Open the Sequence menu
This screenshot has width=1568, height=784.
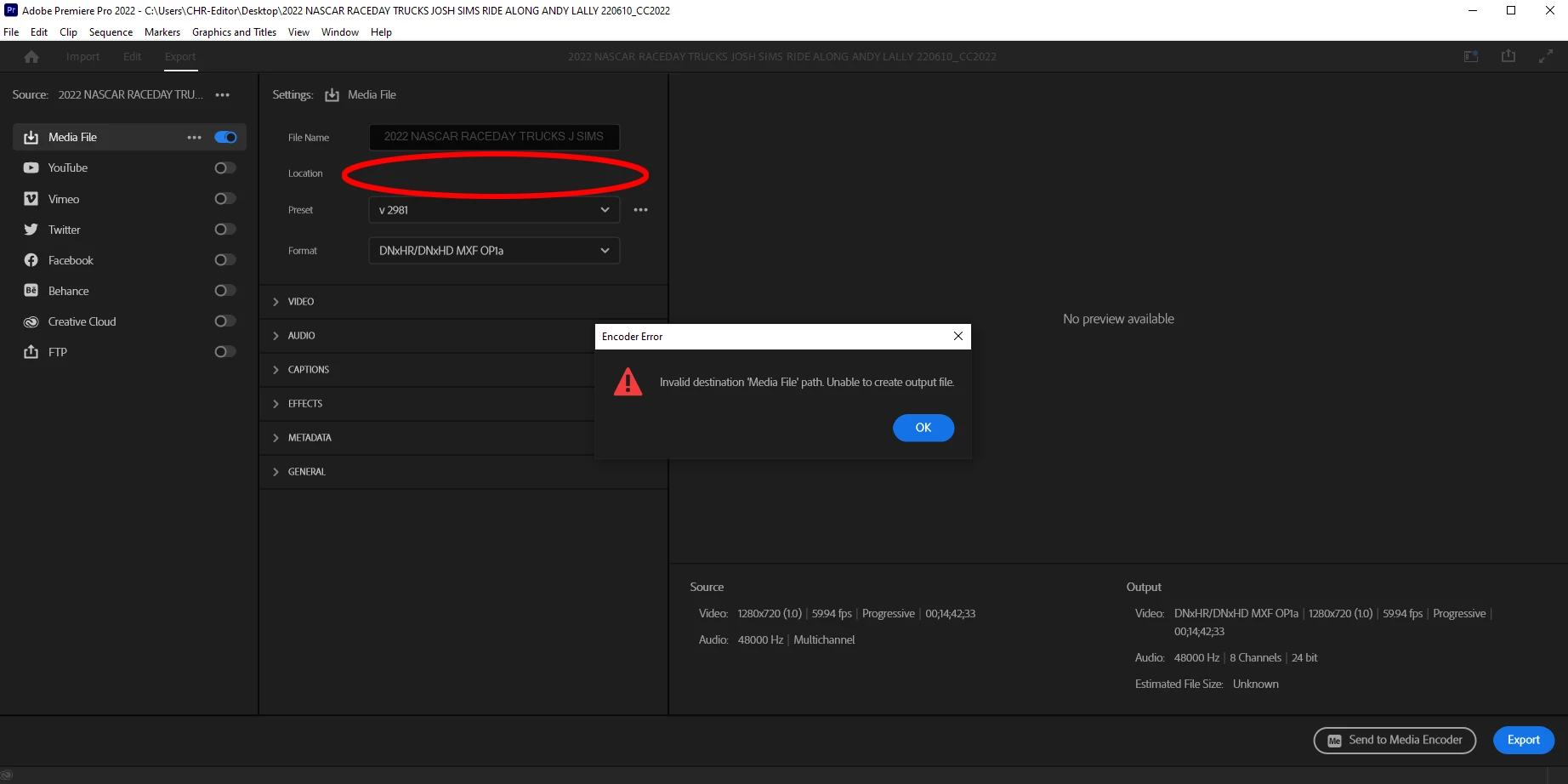click(111, 32)
